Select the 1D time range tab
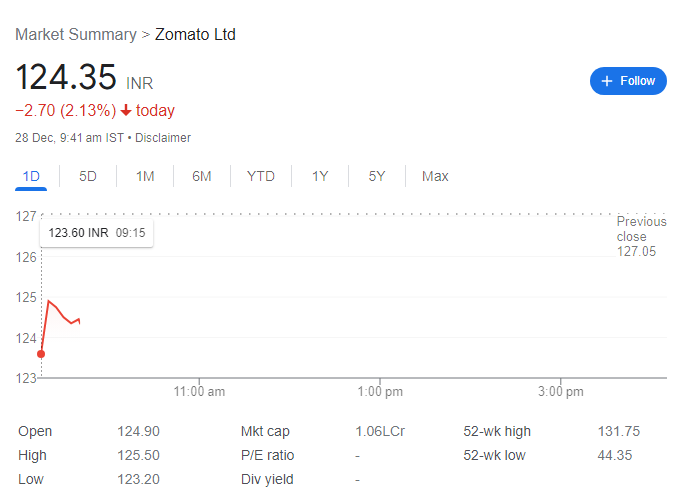Image resolution: width=693 pixels, height=494 pixels. point(31,176)
